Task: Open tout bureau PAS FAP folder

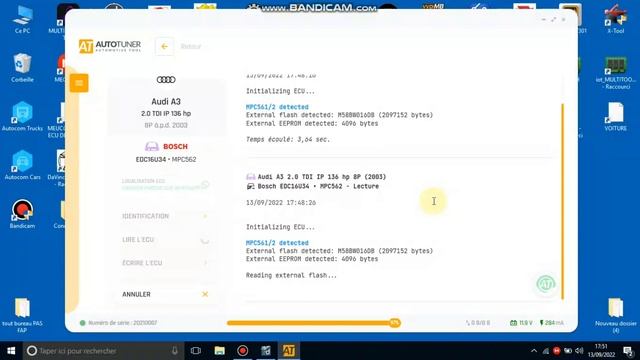Action: point(22,316)
